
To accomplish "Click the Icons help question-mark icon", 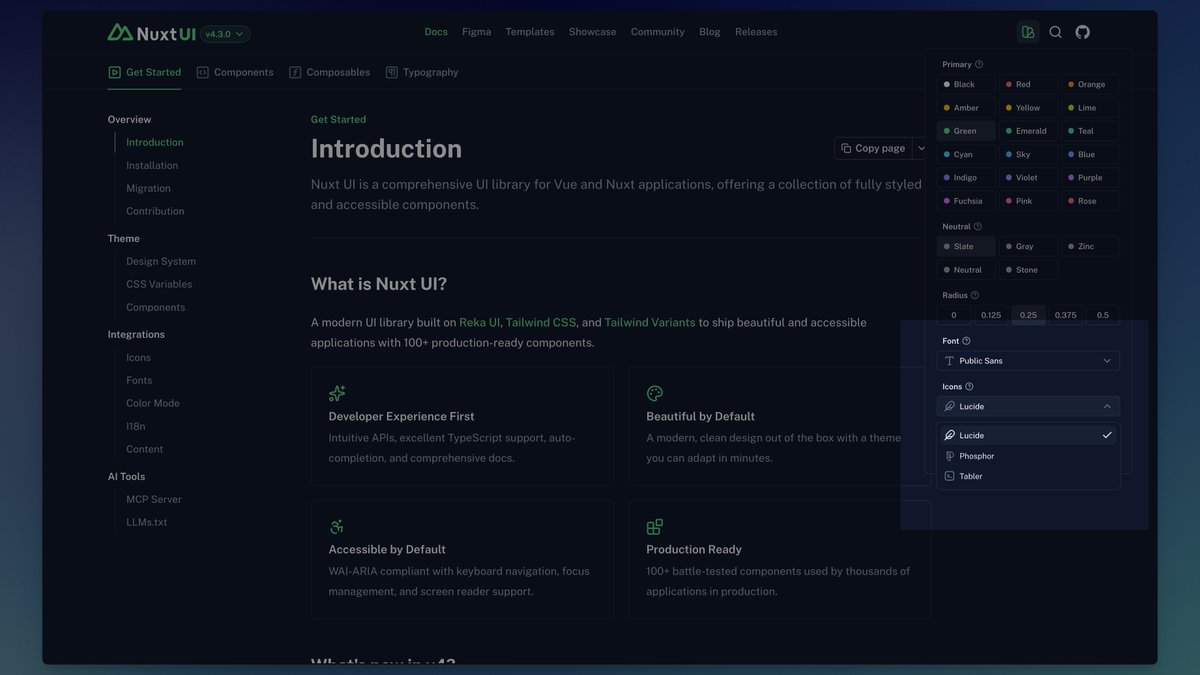I will click(x=969, y=386).
